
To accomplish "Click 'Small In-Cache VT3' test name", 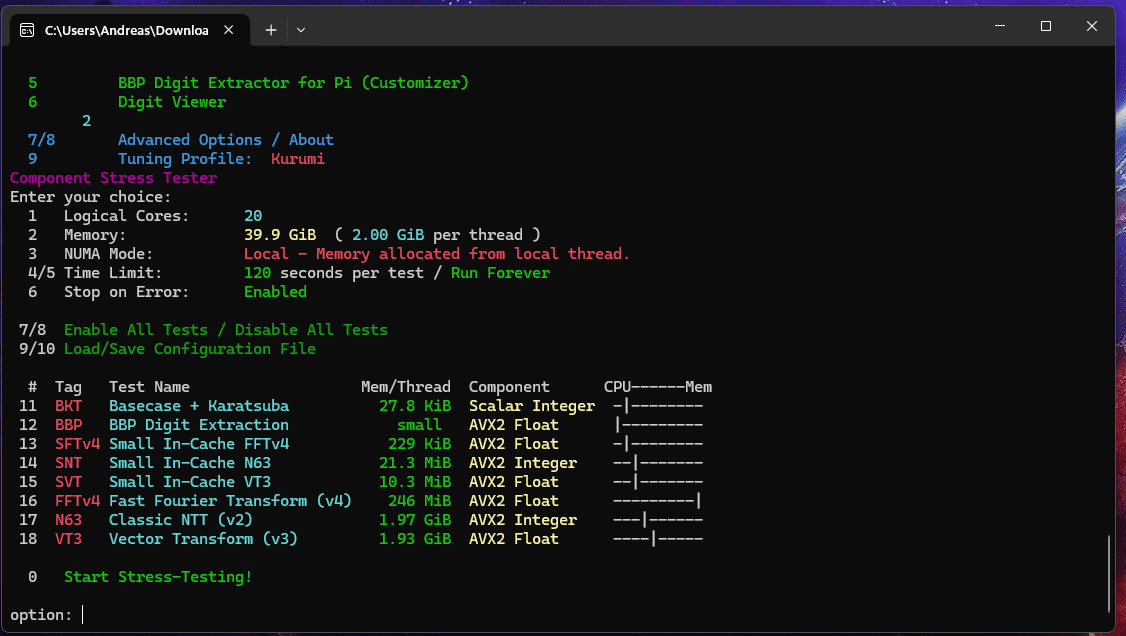I will (x=190, y=482).
